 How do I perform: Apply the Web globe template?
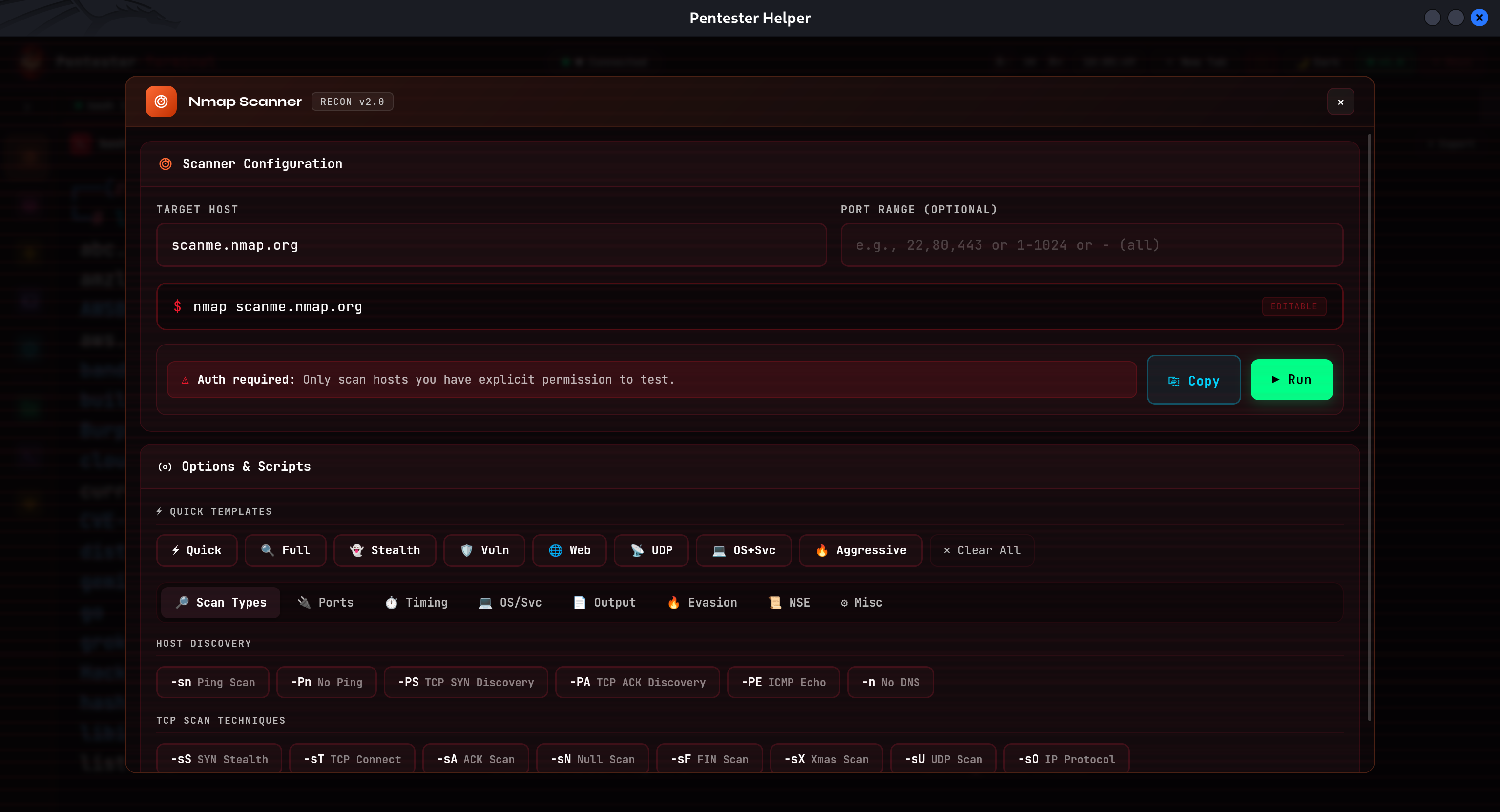(x=569, y=550)
